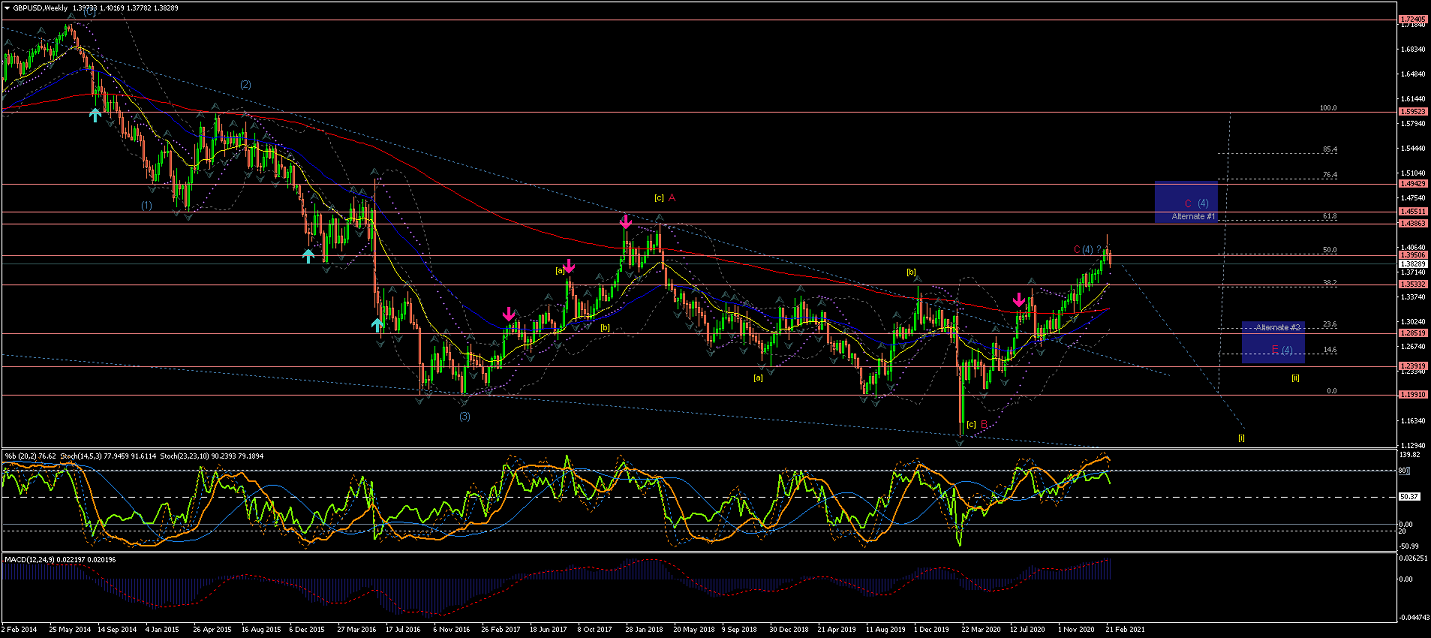
Task: Click the cyan arrow at the 2016 gap-down low
Action: (377, 324)
